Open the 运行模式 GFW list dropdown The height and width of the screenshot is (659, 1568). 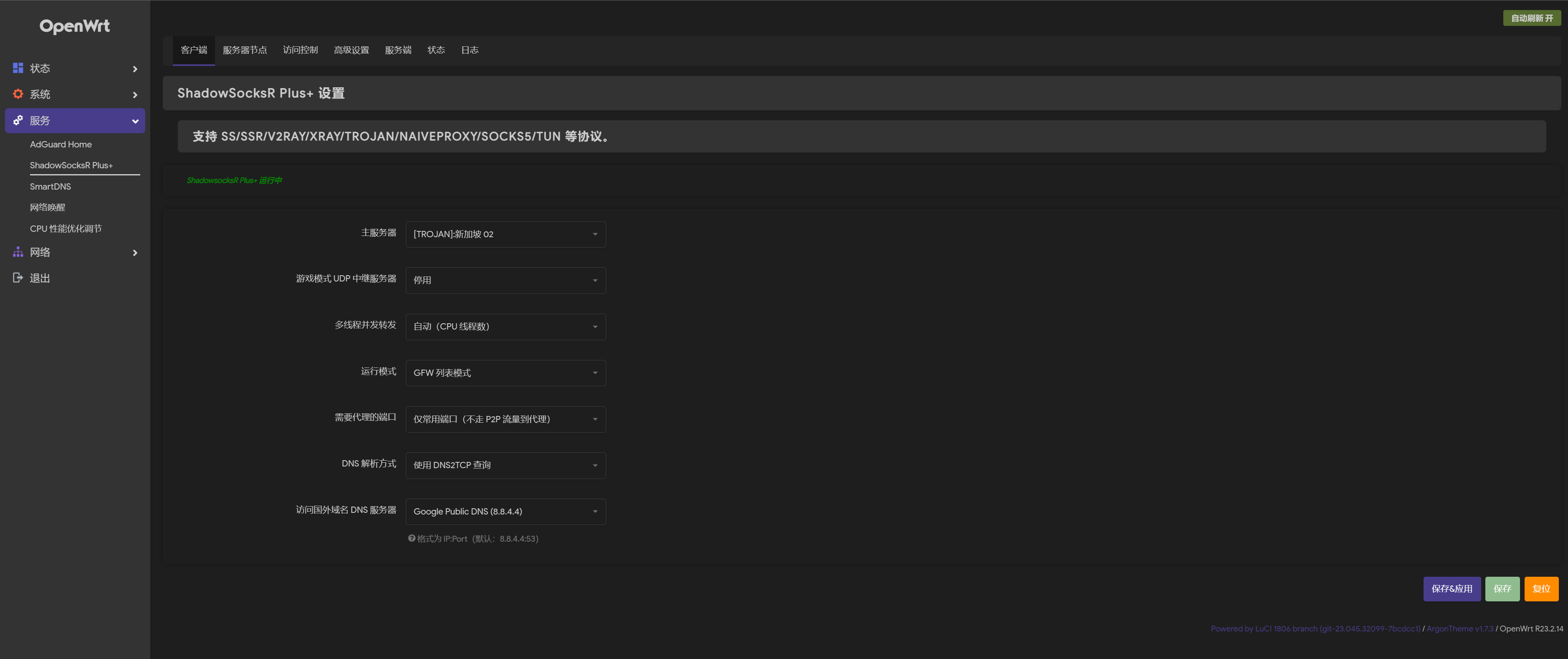[x=505, y=373]
